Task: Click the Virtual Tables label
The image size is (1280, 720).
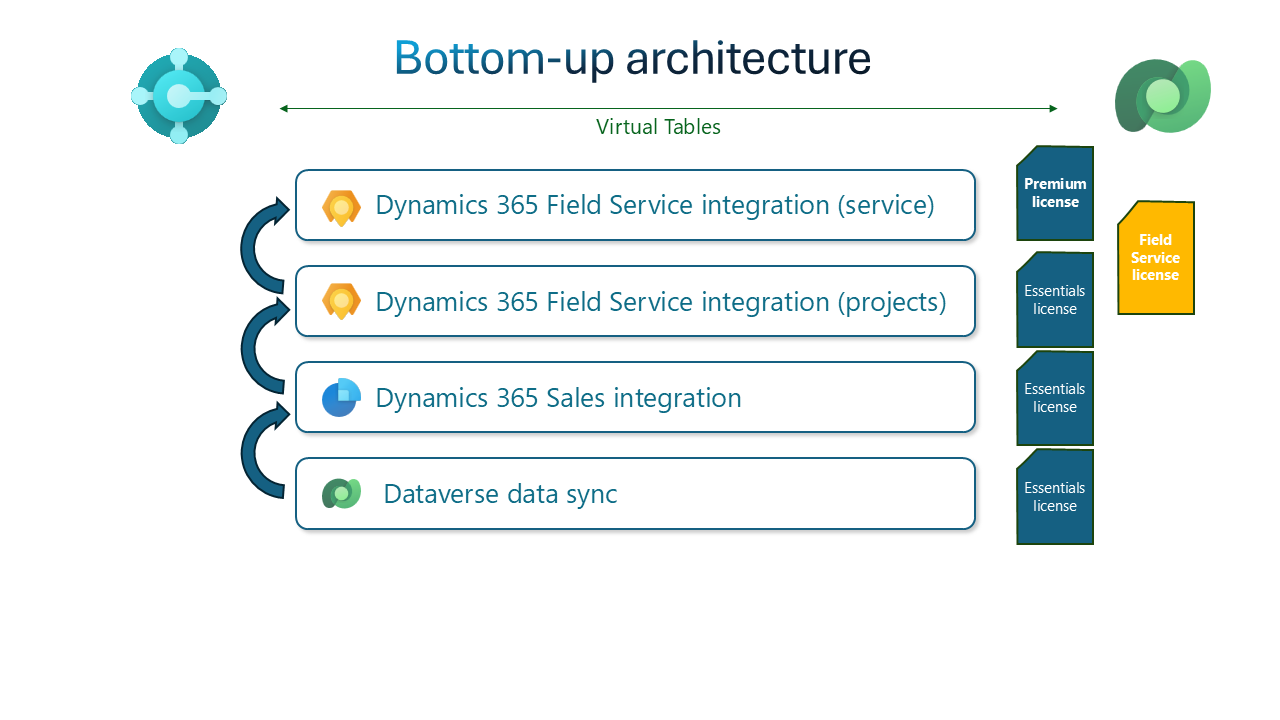Action: coord(658,127)
